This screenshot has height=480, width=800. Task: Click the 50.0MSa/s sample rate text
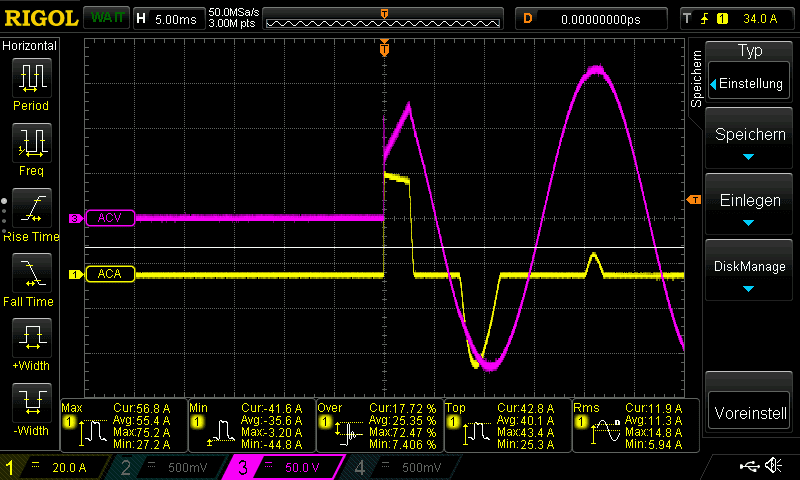point(234,12)
